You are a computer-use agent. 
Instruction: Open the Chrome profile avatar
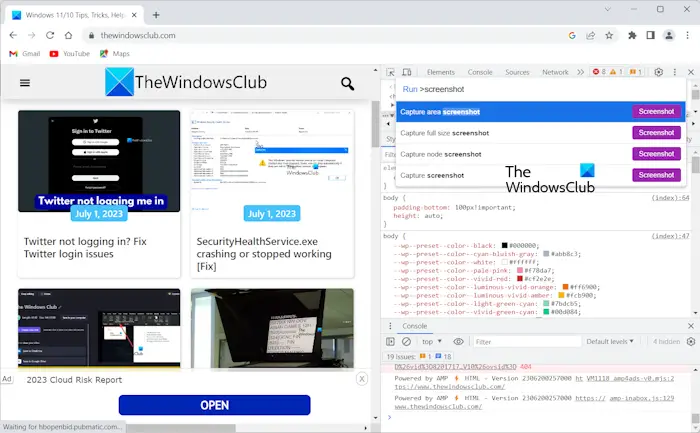click(x=669, y=35)
